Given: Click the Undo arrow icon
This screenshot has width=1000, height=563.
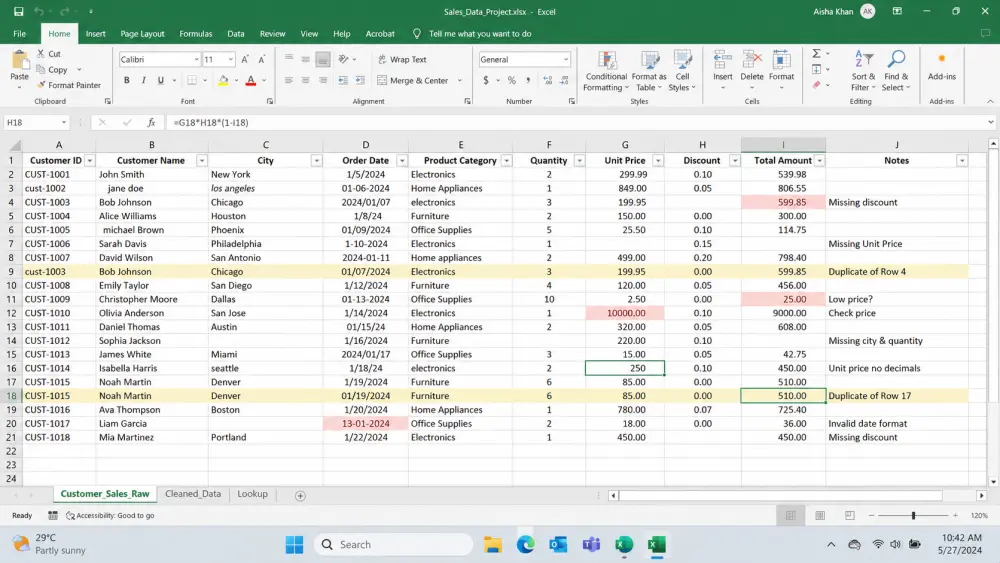Looking at the screenshot, I should click(39, 11).
